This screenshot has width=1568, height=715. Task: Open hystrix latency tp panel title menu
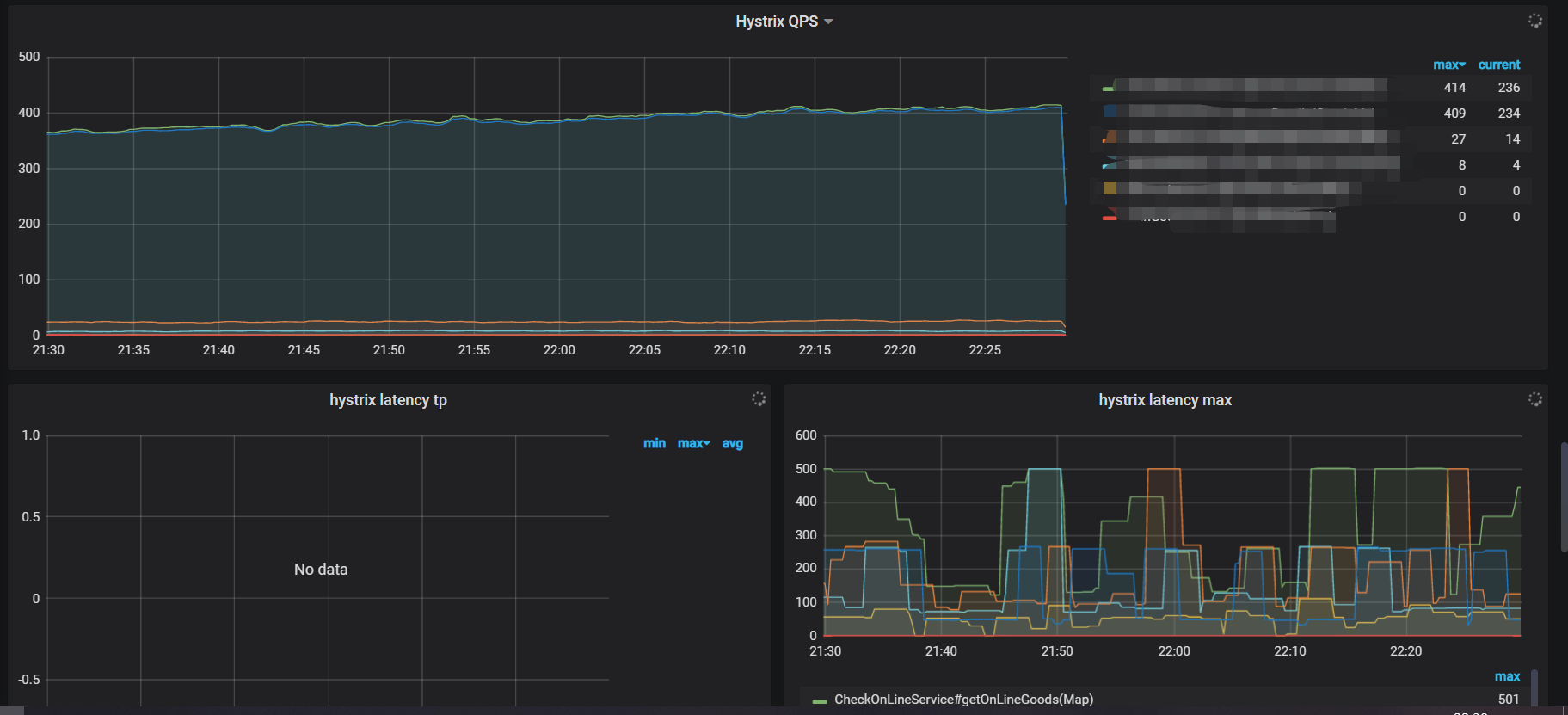[x=388, y=400]
